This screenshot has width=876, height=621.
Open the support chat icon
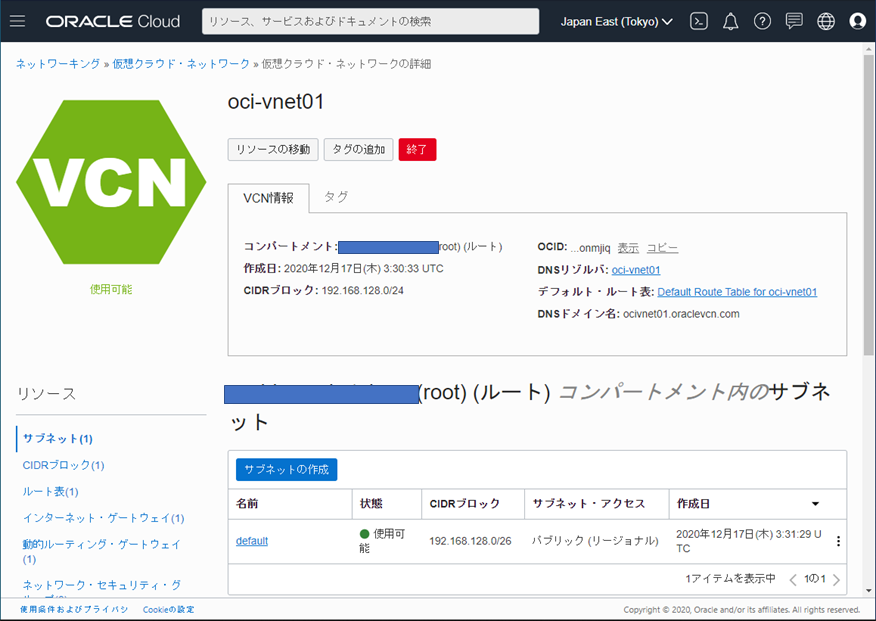[794, 21]
